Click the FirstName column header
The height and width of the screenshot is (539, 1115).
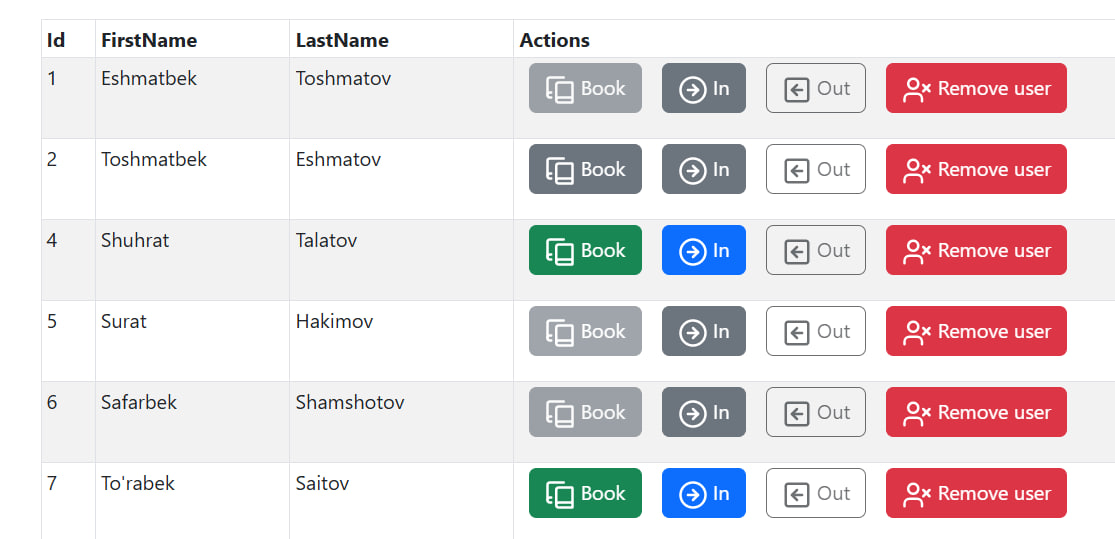tap(149, 40)
